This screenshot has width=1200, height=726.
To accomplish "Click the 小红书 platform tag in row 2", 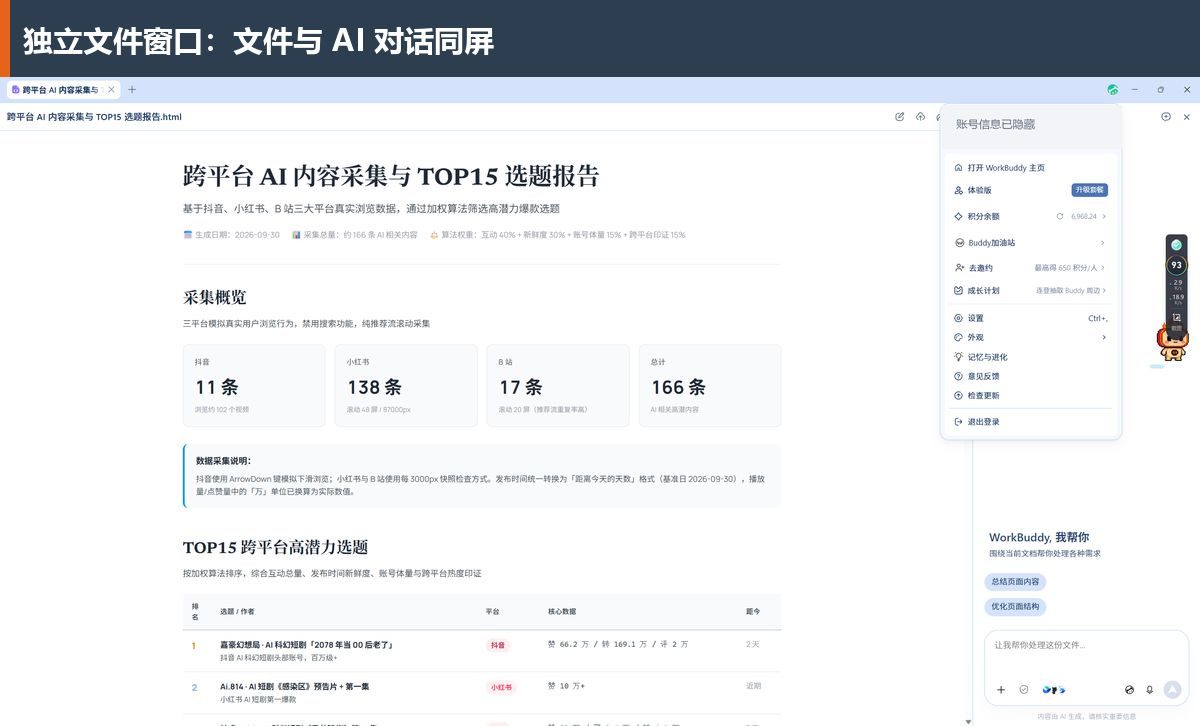I will point(501,687).
